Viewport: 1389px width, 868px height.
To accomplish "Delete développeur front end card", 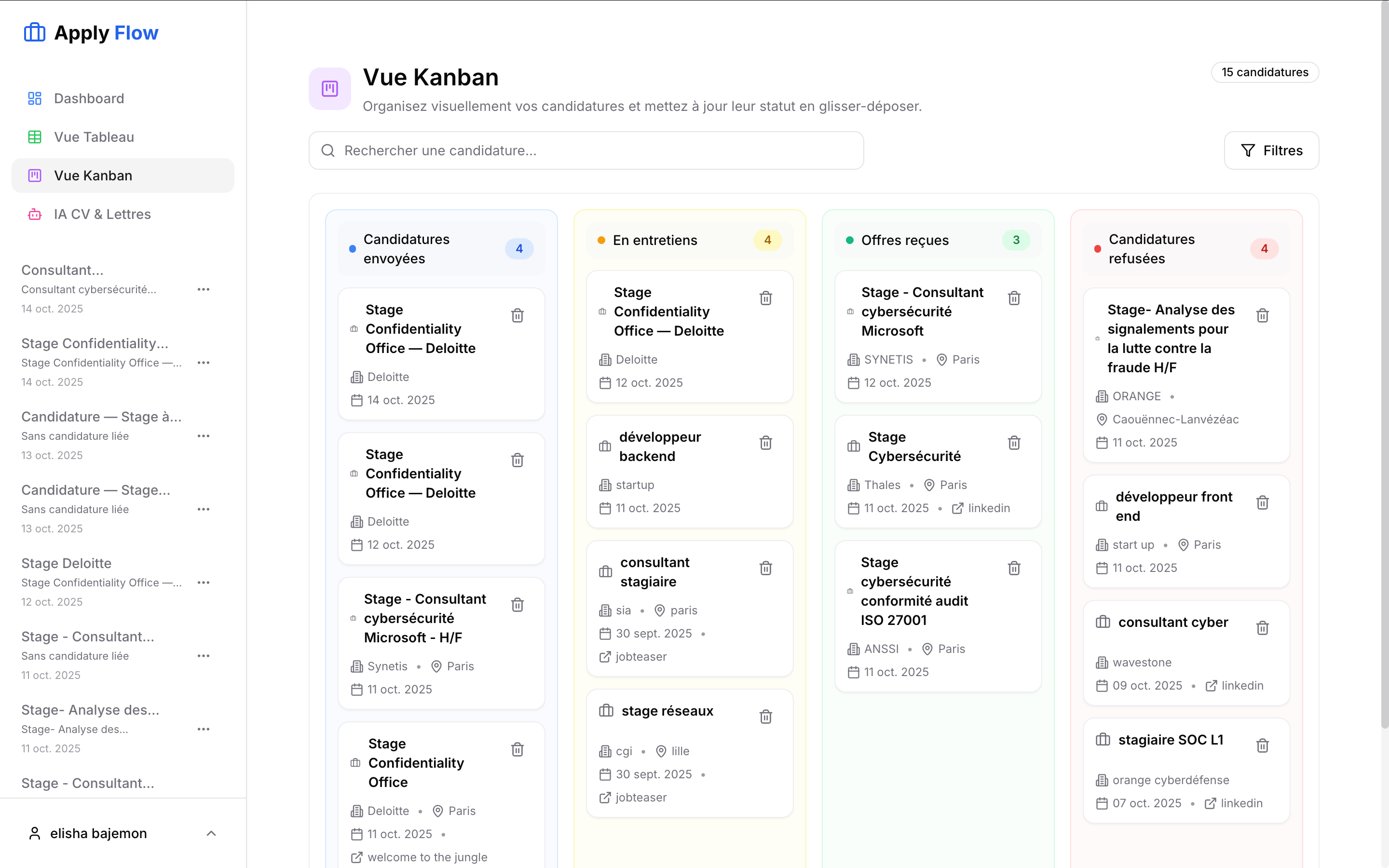I will pyautogui.click(x=1262, y=503).
